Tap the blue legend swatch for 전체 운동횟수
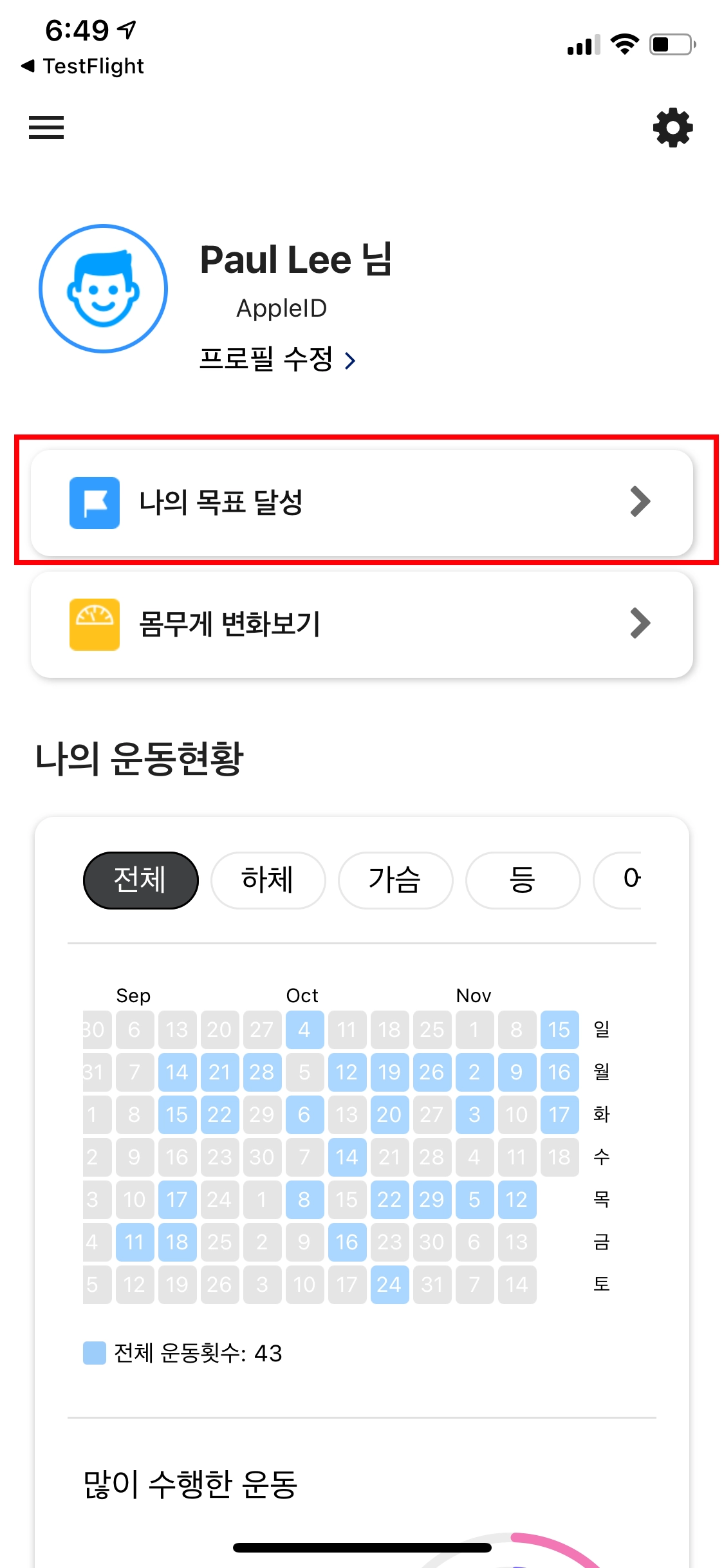 [95, 1353]
